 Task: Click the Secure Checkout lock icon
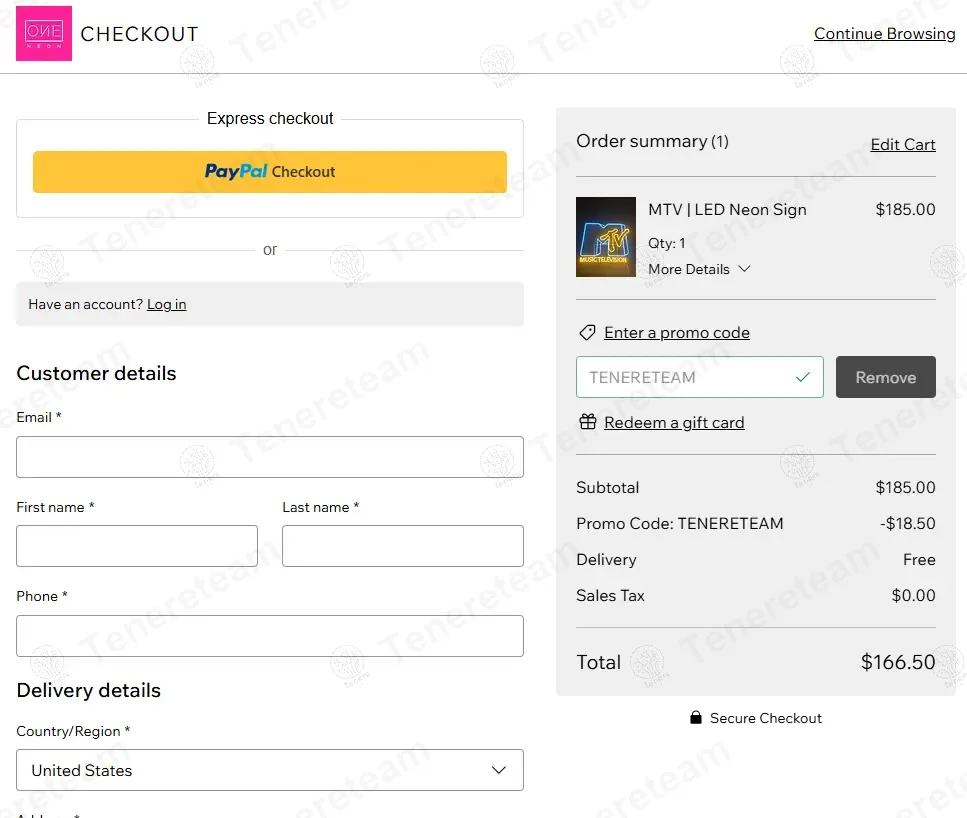tap(696, 718)
